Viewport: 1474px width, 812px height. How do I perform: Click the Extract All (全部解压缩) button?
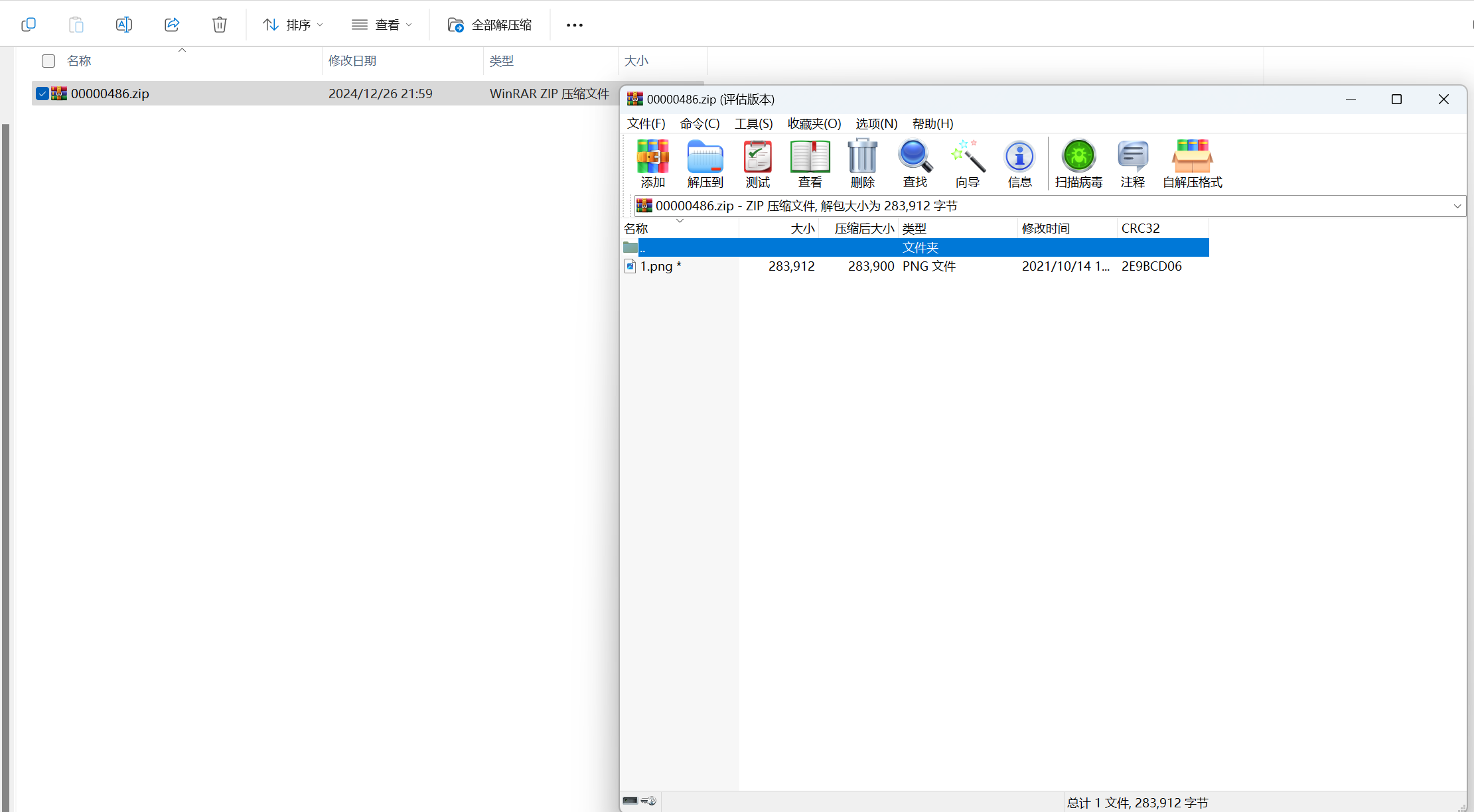490,25
